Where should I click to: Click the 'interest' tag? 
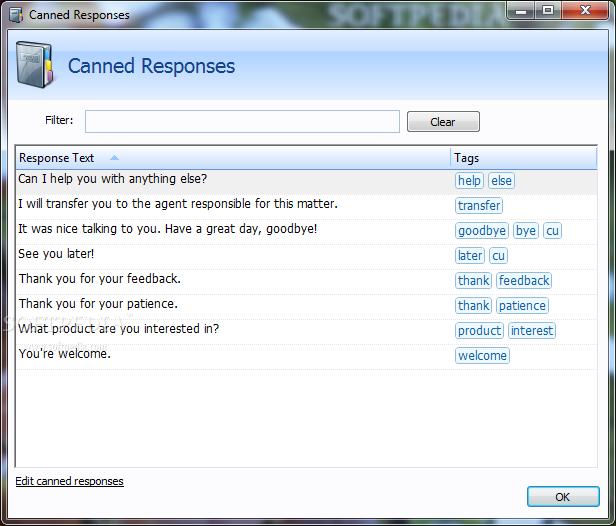(532, 331)
